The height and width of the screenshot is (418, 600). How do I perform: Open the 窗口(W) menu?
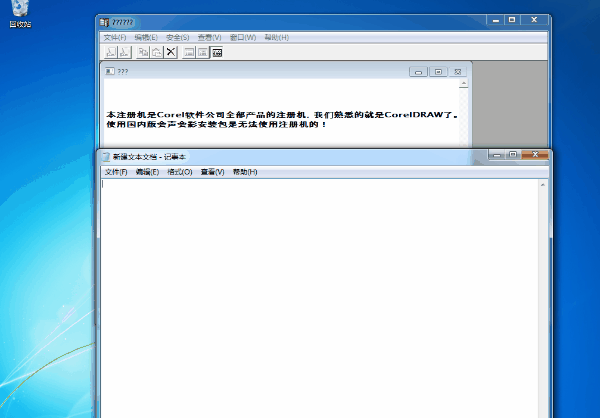[x=243, y=37]
